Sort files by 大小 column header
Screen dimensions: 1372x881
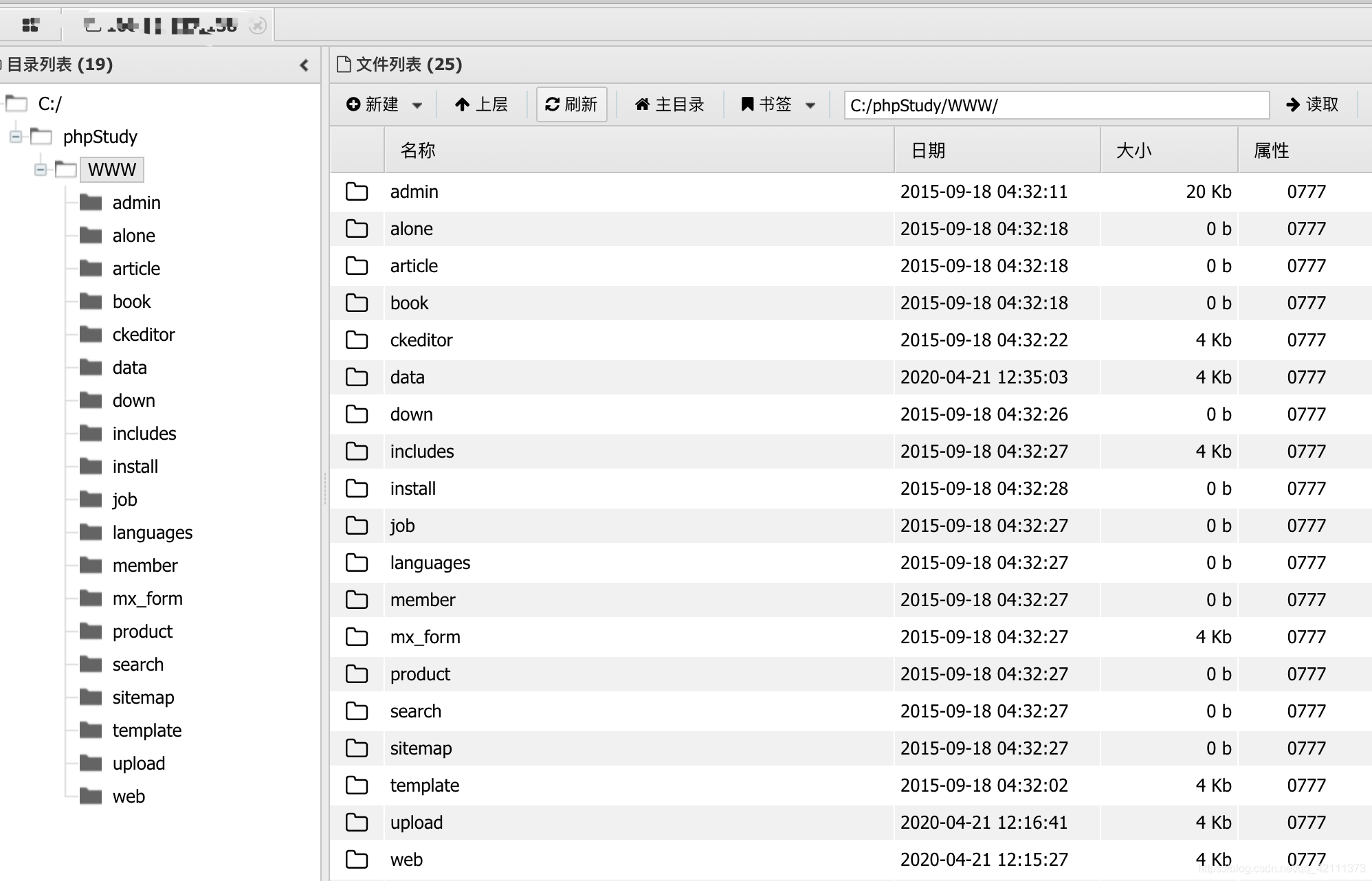[x=1133, y=150]
